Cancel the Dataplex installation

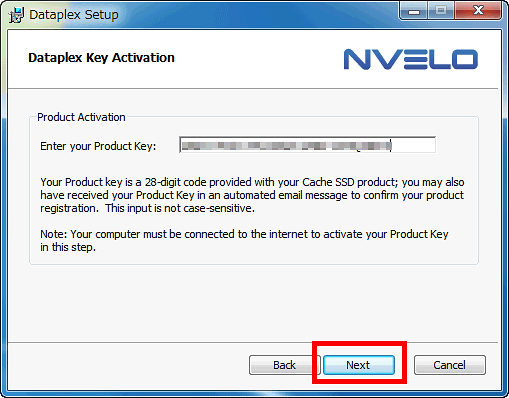[x=450, y=365]
